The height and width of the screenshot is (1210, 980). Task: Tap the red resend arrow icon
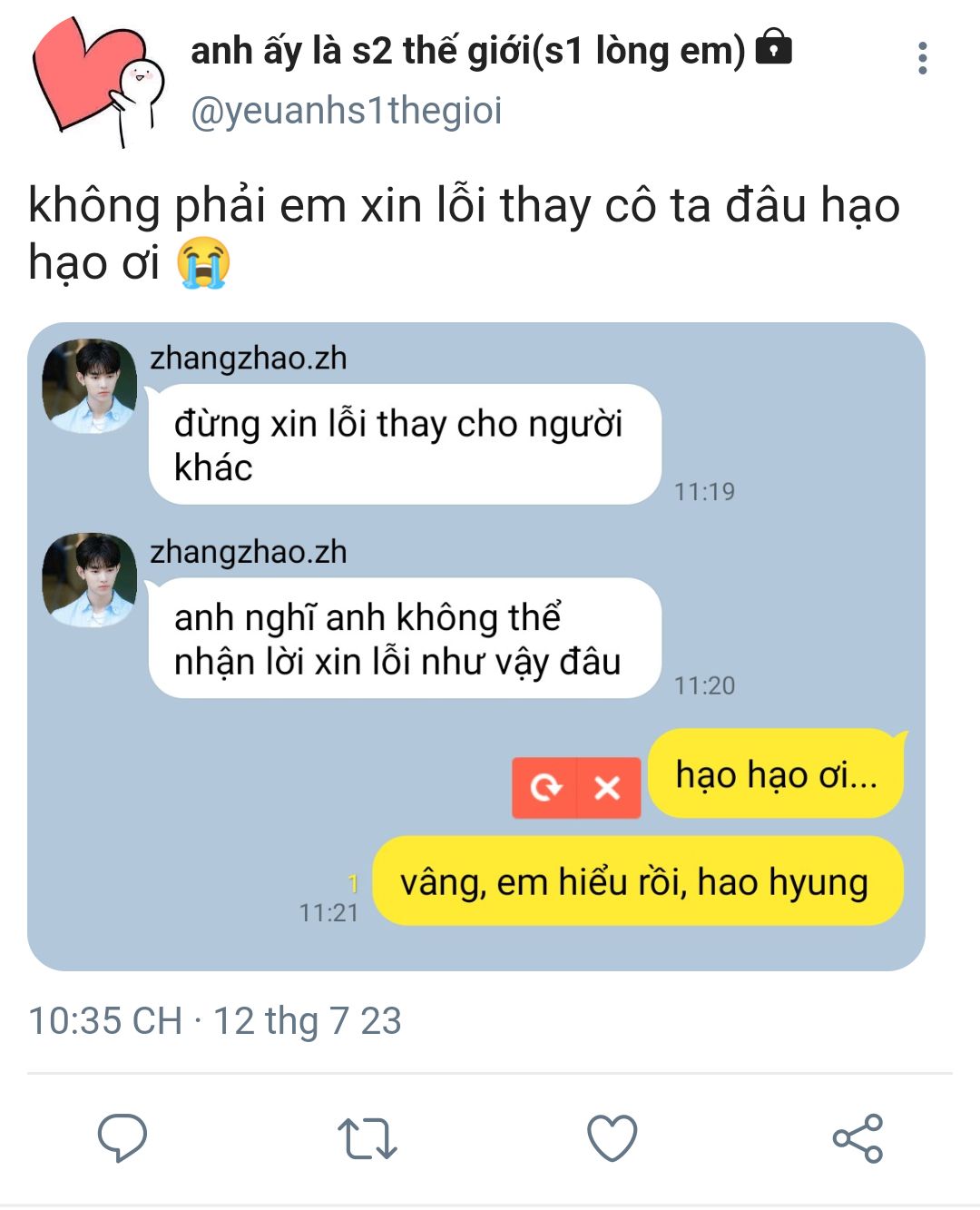coord(545,787)
